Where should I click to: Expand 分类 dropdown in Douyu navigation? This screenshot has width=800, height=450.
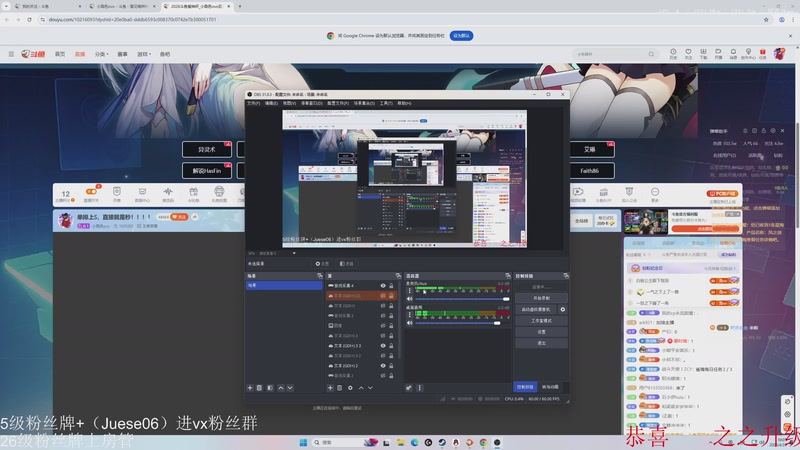pyautogui.click(x=102, y=54)
